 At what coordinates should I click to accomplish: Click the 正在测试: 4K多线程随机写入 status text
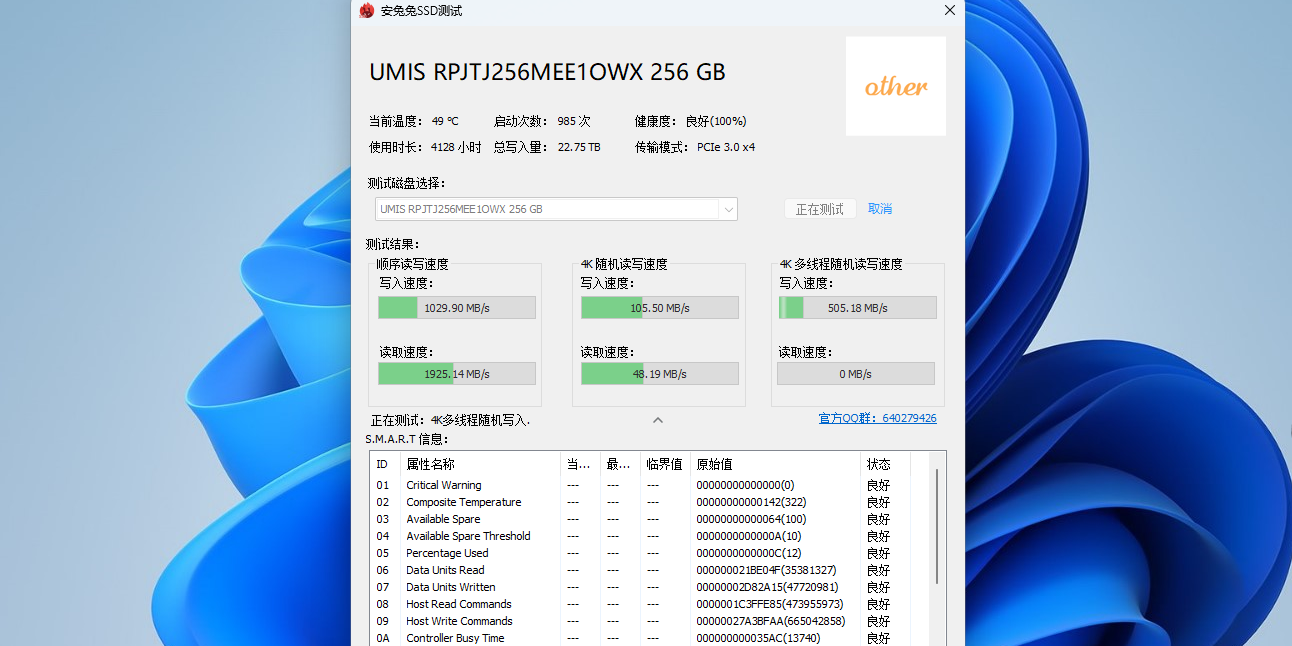450,420
